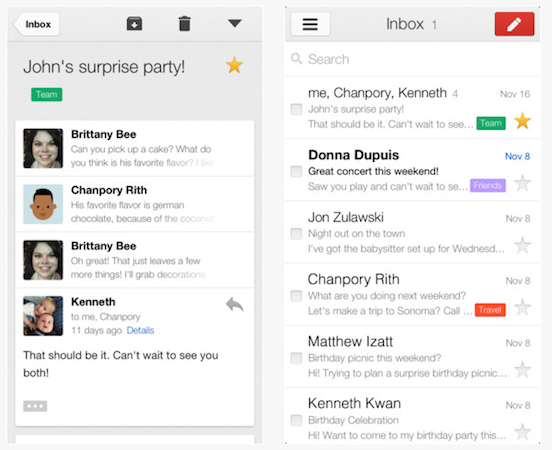552x450 pixels.
Task: Open the hamburger navigation menu
Action: pyautogui.click(x=310, y=24)
